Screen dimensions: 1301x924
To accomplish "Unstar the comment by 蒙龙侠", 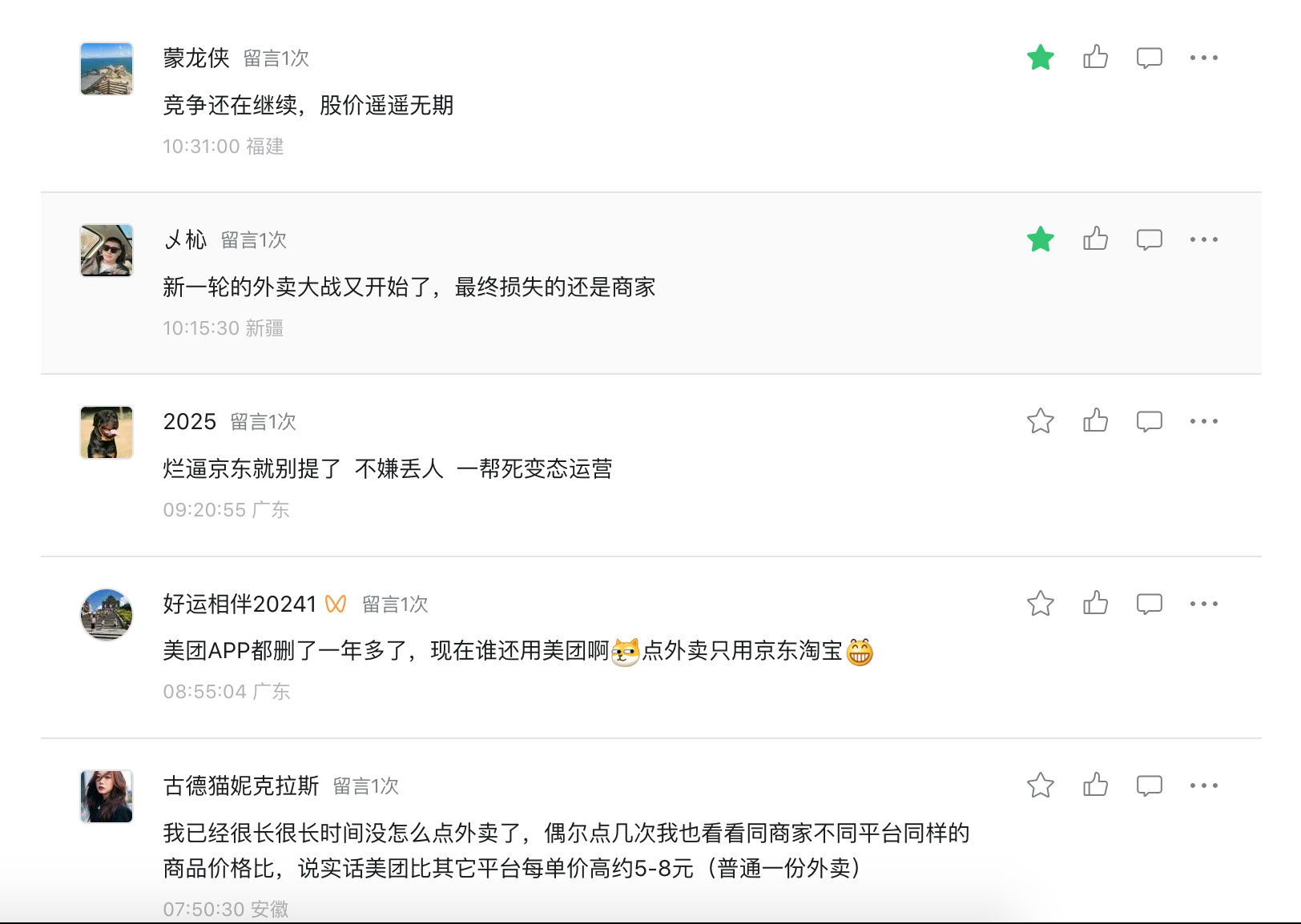I will (1040, 58).
